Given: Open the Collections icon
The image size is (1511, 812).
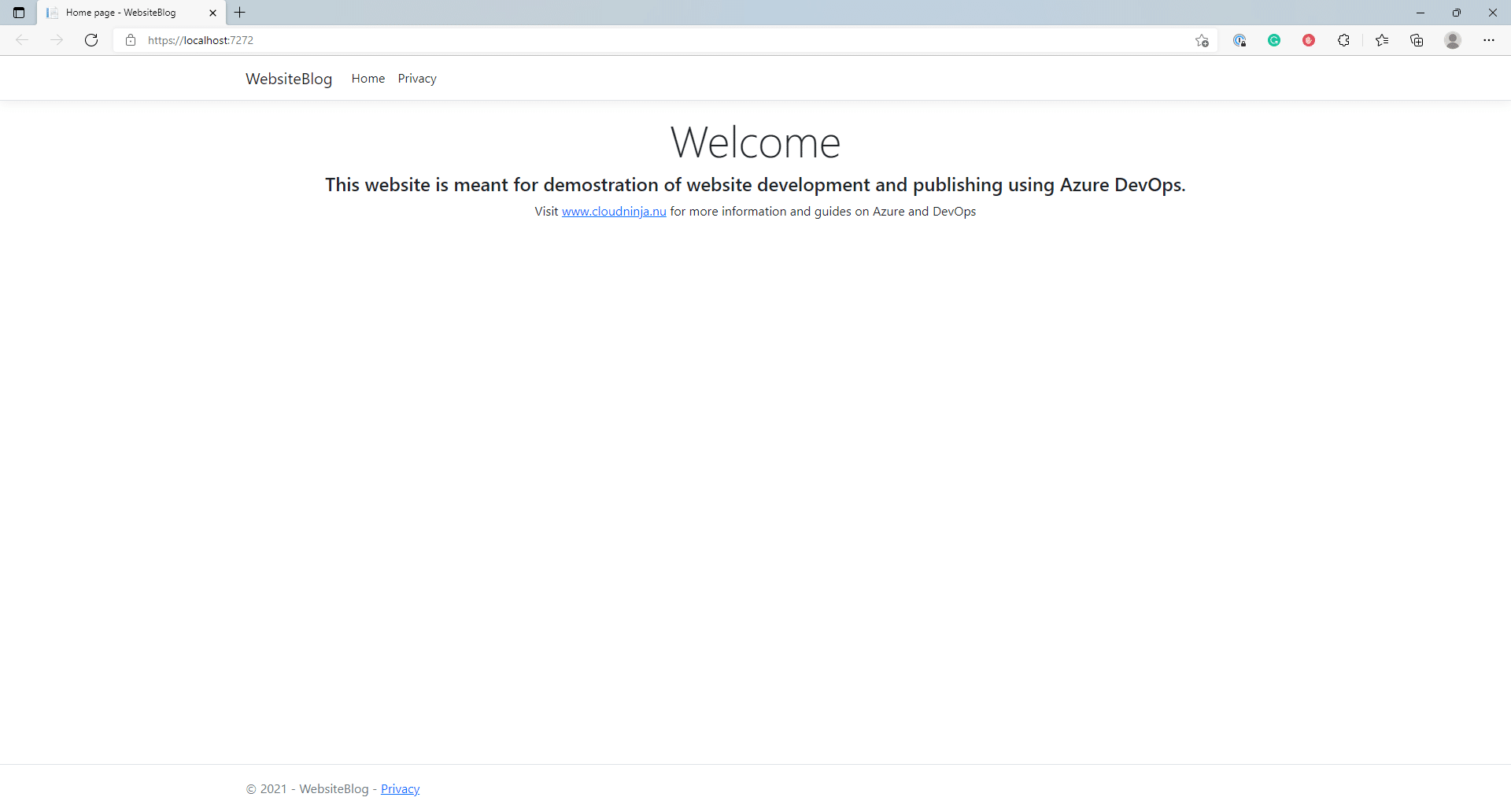Looking at the screenshot, I should pos(1417,40).
